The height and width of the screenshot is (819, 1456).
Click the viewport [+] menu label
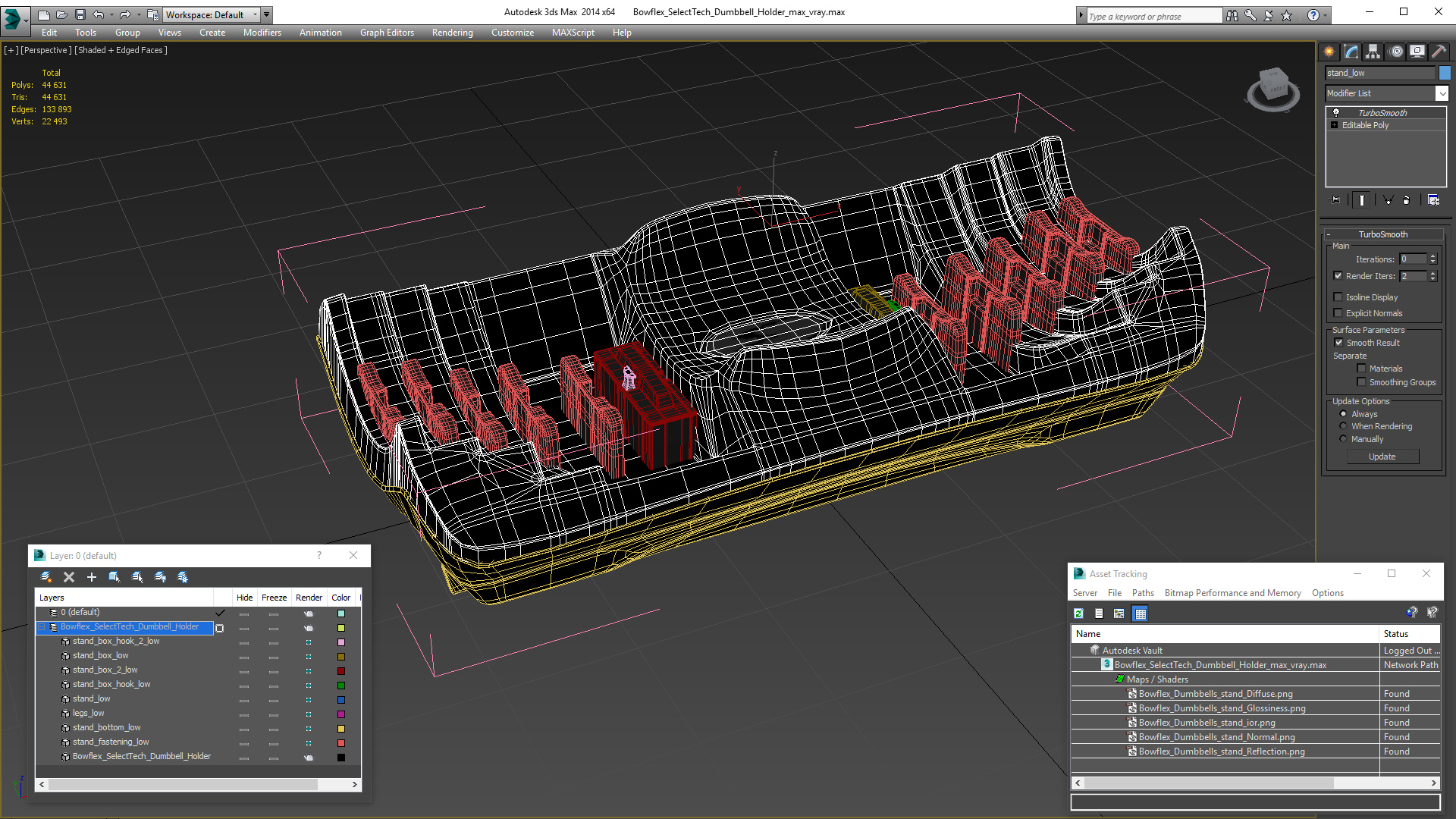pos(11,50)
